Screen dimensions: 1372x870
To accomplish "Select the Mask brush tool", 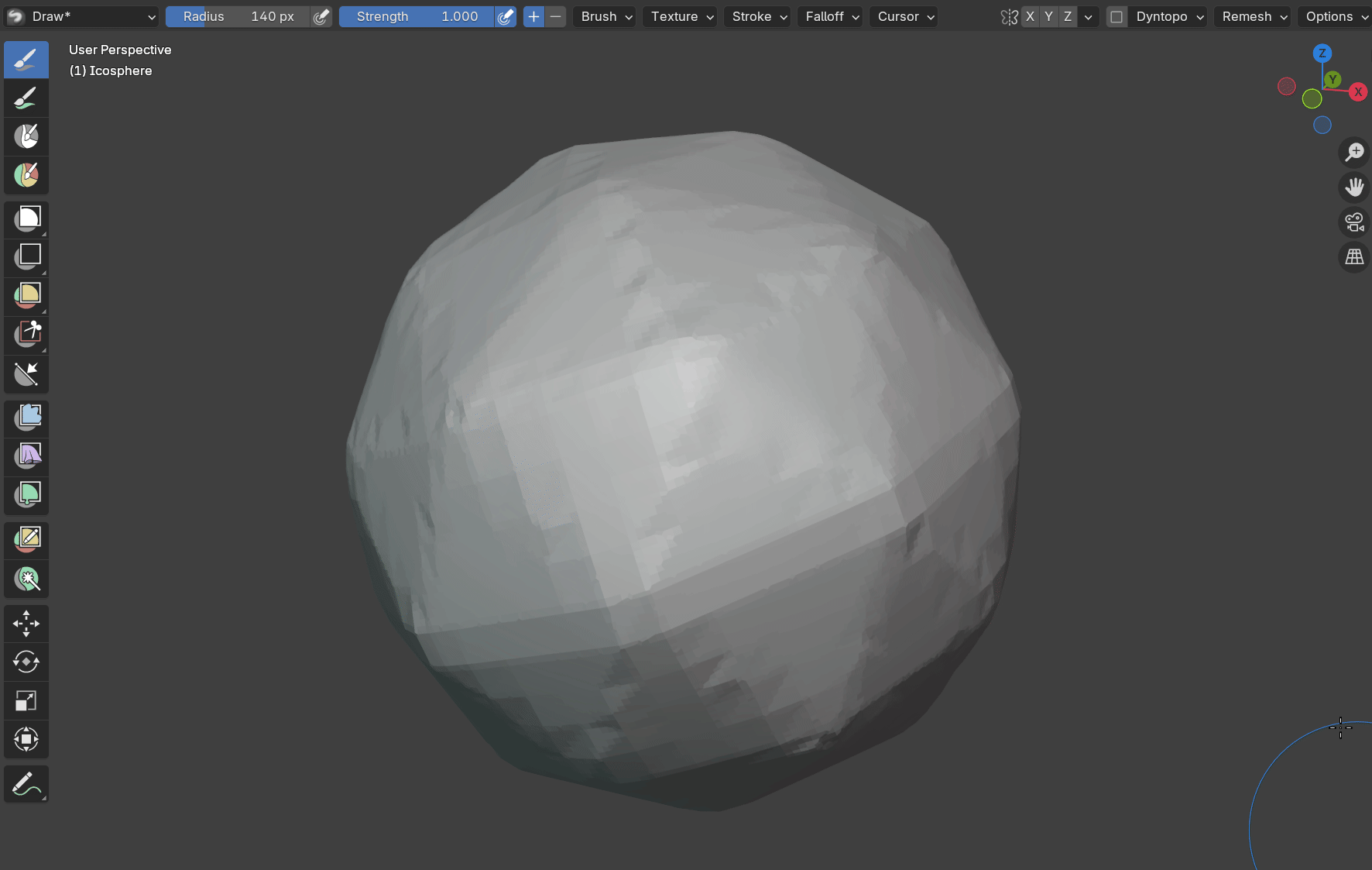I will (x=26, y=137).
